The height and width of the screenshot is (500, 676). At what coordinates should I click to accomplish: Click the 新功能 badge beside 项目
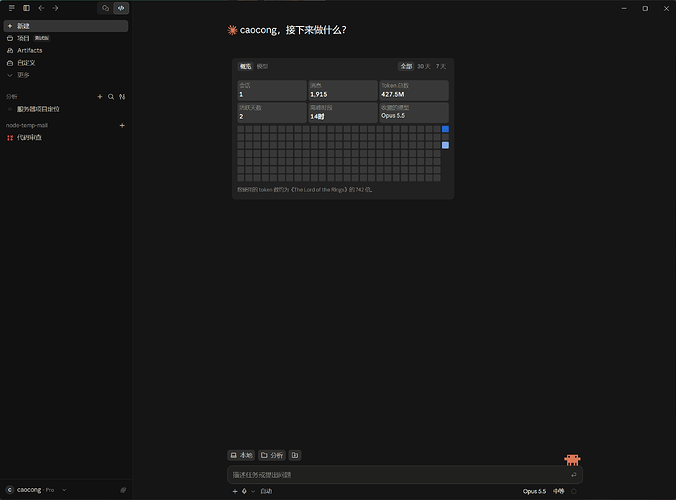point(42,38)
